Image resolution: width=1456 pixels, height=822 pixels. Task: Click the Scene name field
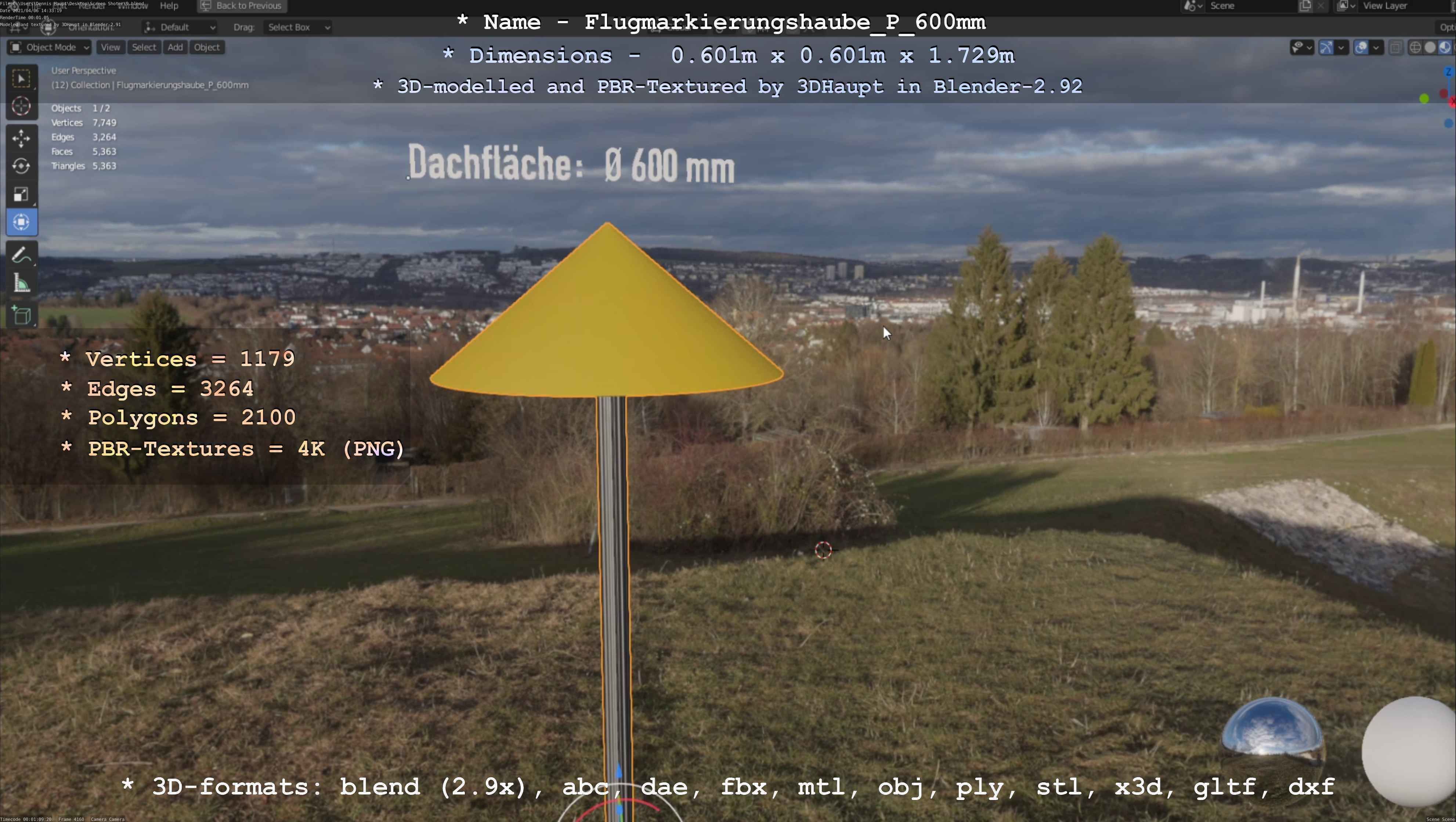[1251, 6]
